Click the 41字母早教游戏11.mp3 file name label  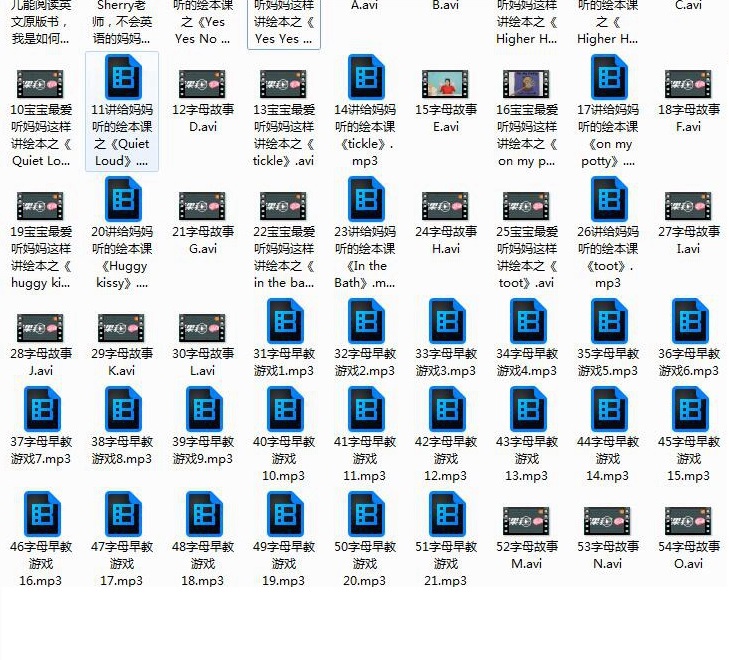click(x=366, y=458)
